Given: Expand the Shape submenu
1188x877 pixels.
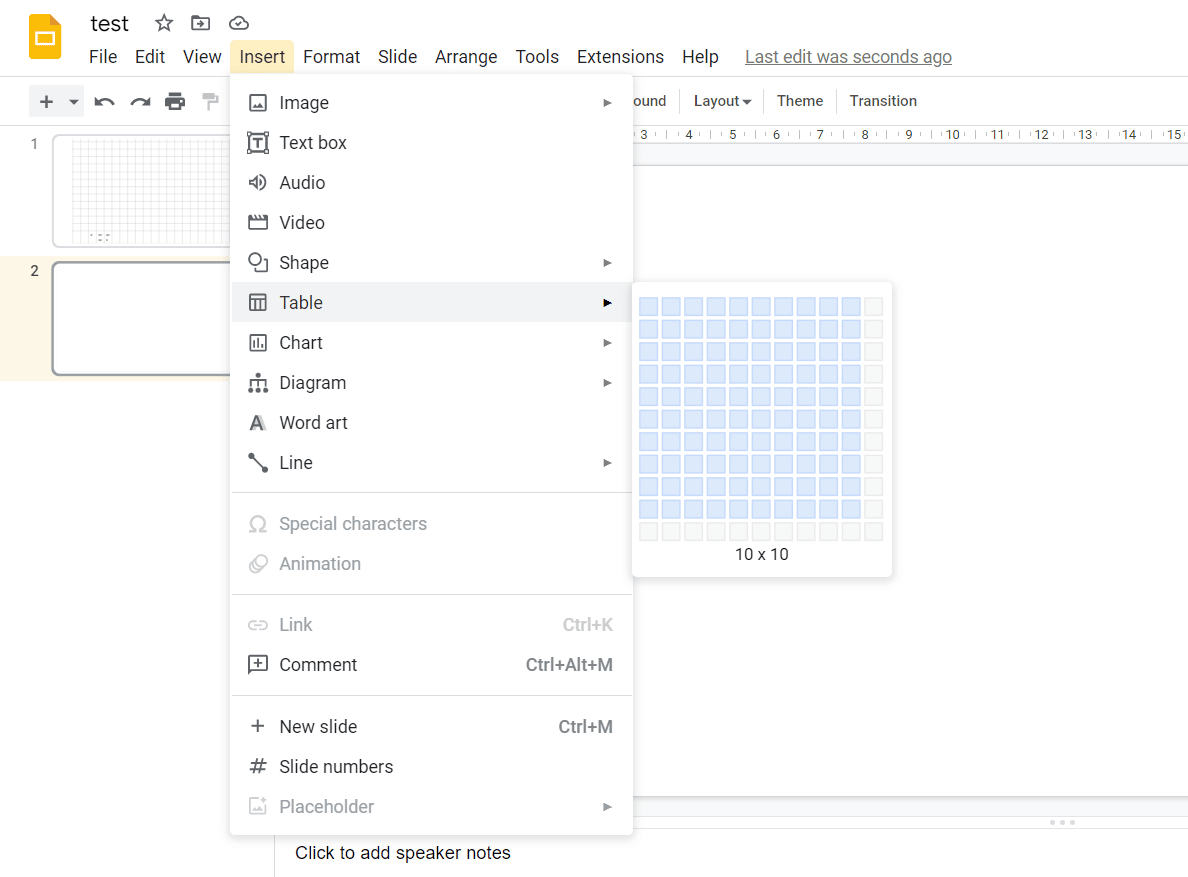Looking at the screenshot, I should (x=432, y=263).
